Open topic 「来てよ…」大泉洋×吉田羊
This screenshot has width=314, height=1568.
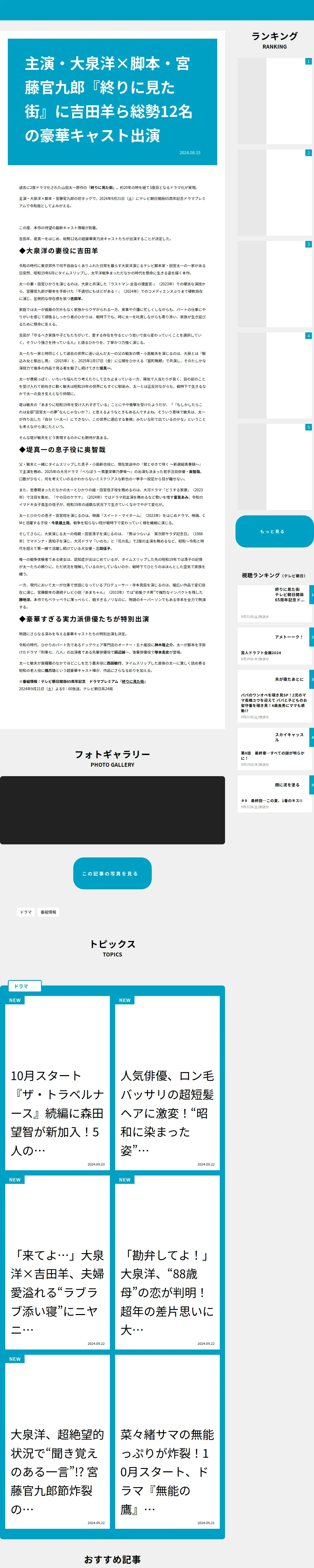(x=57, y=1263)
